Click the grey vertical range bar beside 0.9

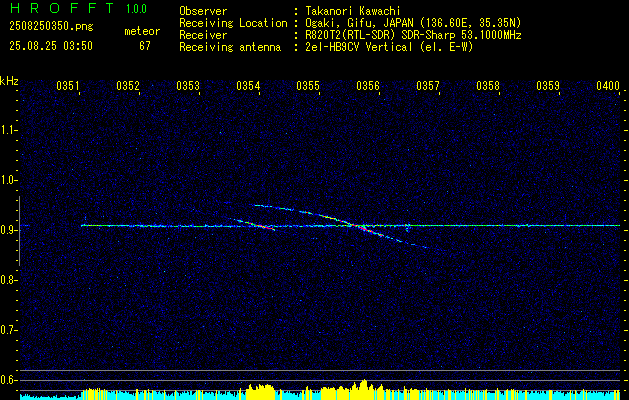click(19, 231)
